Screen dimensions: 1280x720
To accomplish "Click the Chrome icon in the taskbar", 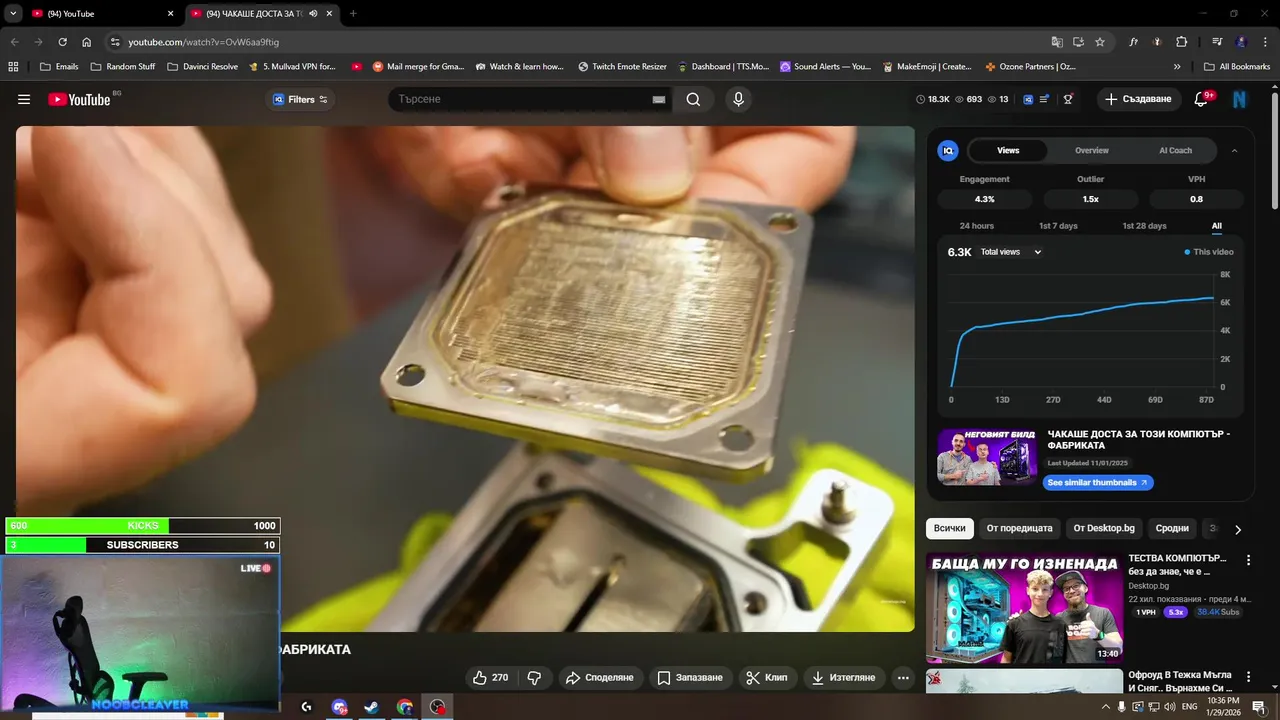I will 404,707.
